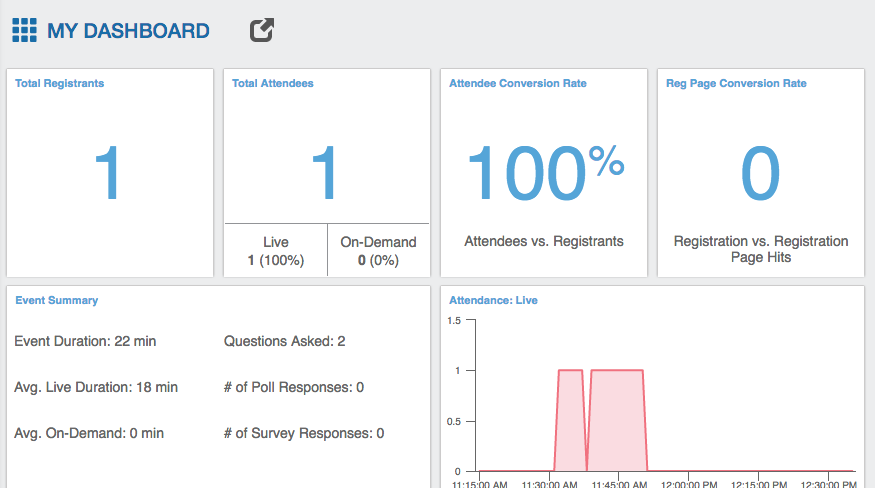Click the MY DASHBOARD heading
Screen dimensions: 875x488
tap(128, 31)
